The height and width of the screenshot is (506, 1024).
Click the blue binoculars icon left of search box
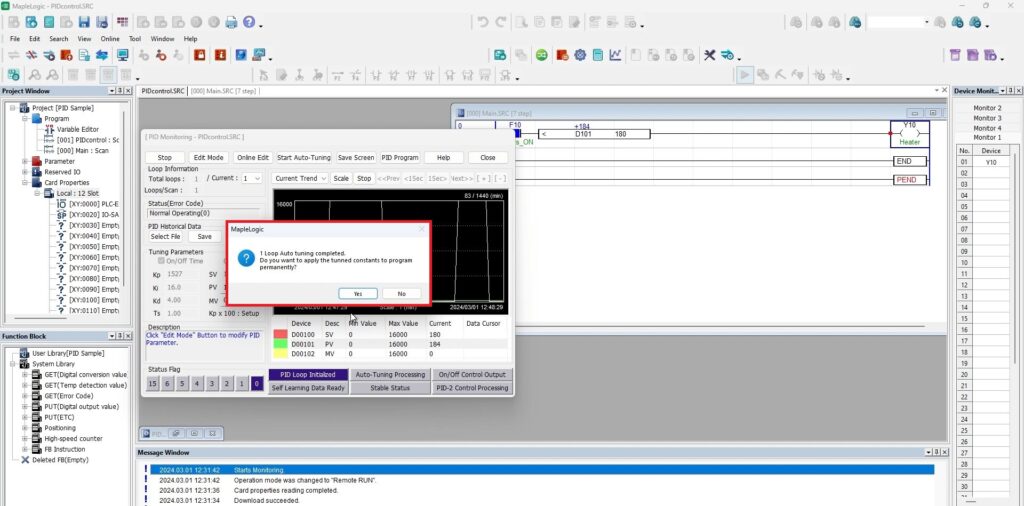[855, 22]
